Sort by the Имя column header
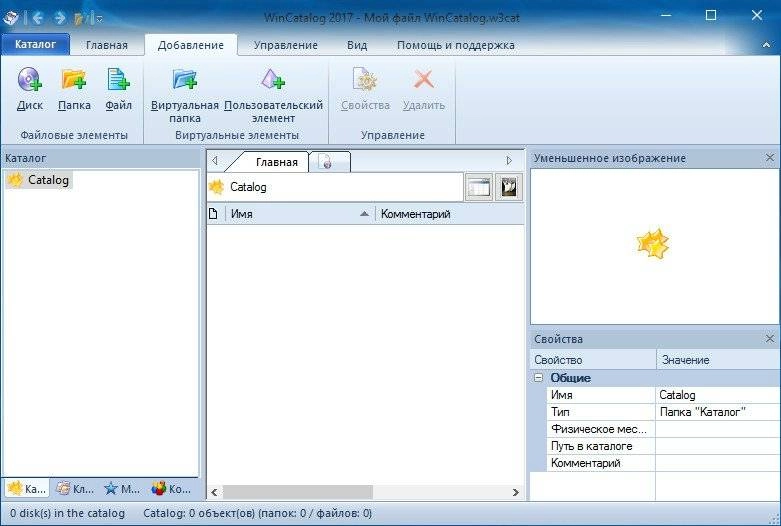The image size is (781, 526). coord(299,214)
